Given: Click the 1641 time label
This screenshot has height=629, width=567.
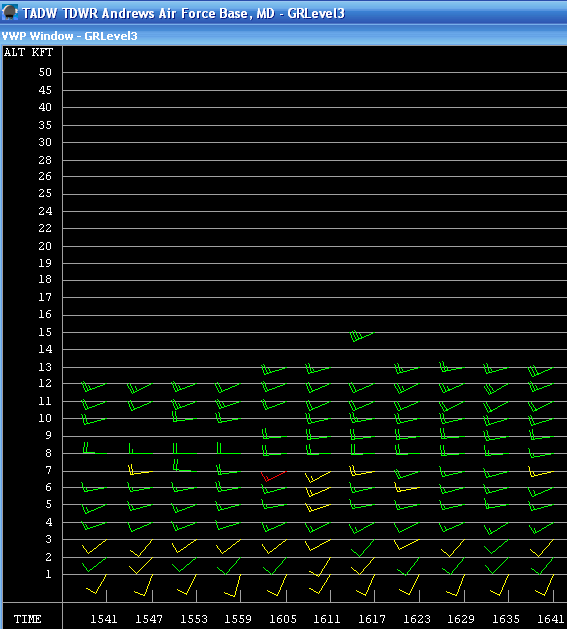Looking at the screenshot, I should click(x=551, y=619).
